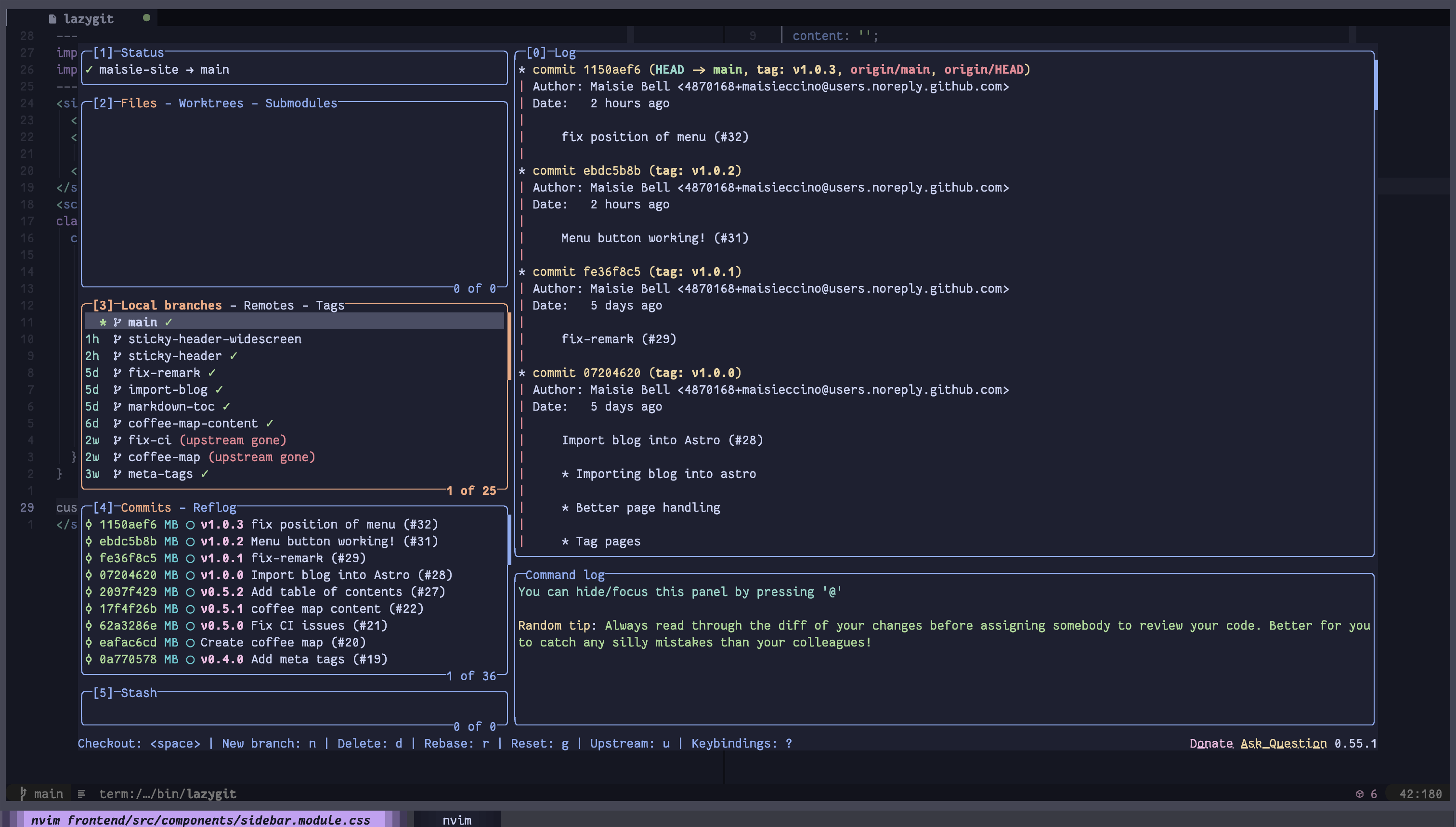Expand the Stash panel

(x=139, y=692)
